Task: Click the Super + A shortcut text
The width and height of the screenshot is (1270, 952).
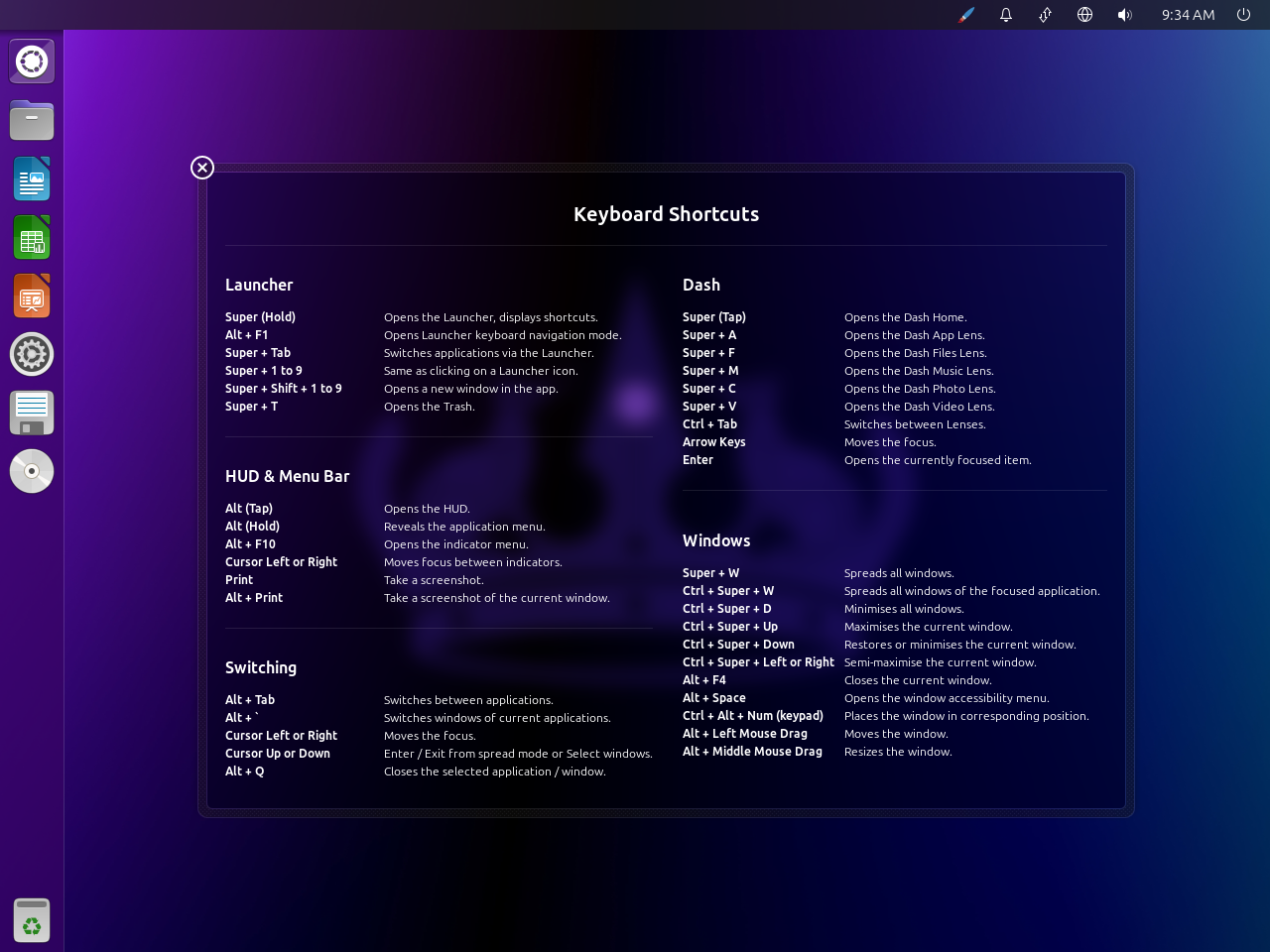Action: tap(709, 335)
